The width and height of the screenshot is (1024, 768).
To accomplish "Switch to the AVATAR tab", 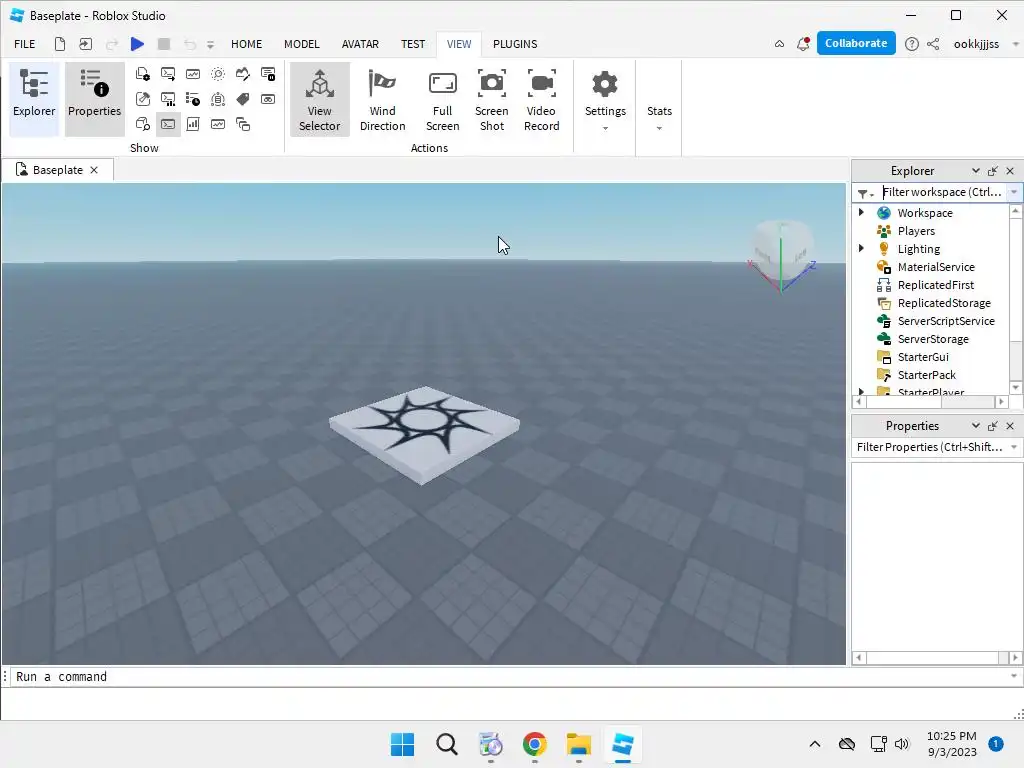I will (360, 44).
